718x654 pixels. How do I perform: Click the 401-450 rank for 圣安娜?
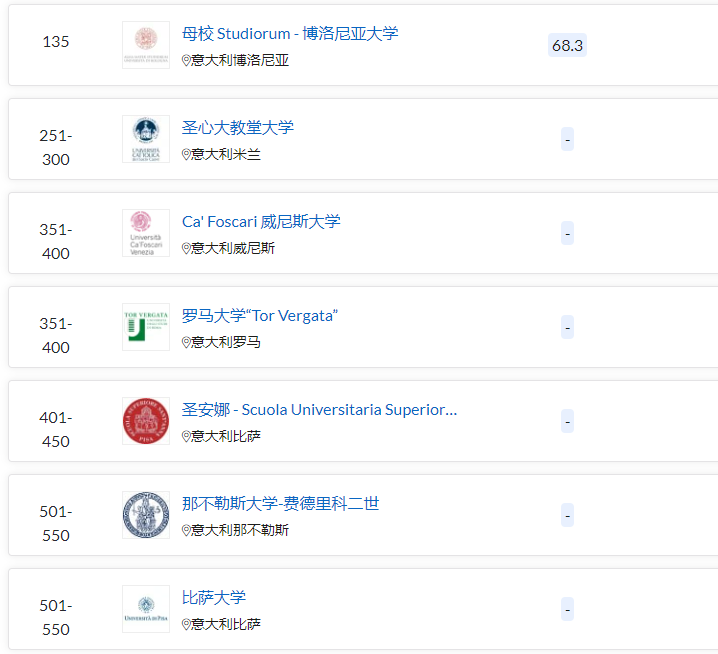(x=56, y=429)
